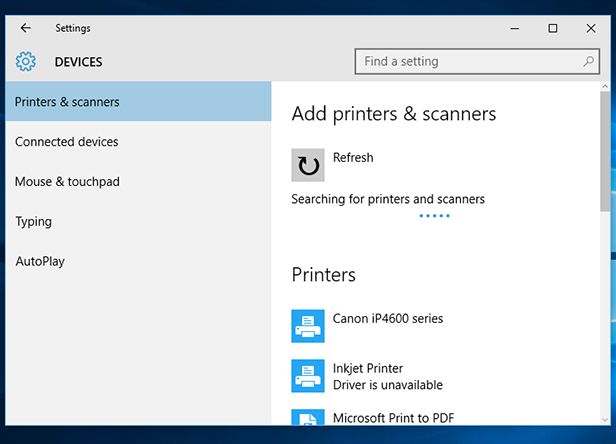Click the Inkjet Printer icon
Image resolution: width=616 pixels, height=444 pixels.
pos(308,376)
